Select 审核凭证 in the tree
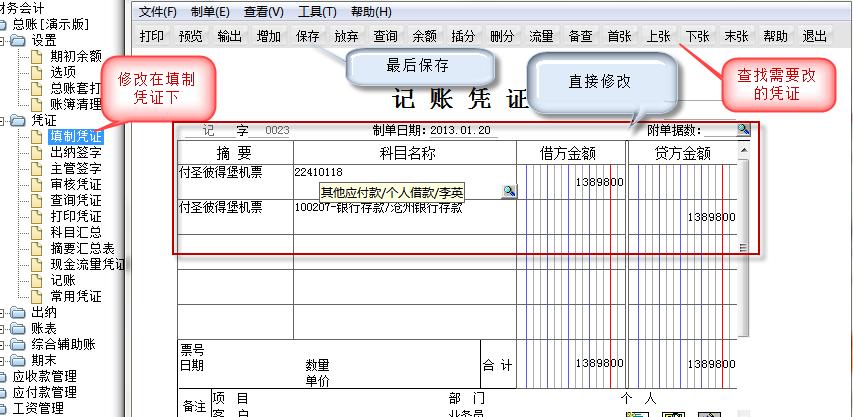The width and height of the screenshot is (853, 417). tap(76, 184)
